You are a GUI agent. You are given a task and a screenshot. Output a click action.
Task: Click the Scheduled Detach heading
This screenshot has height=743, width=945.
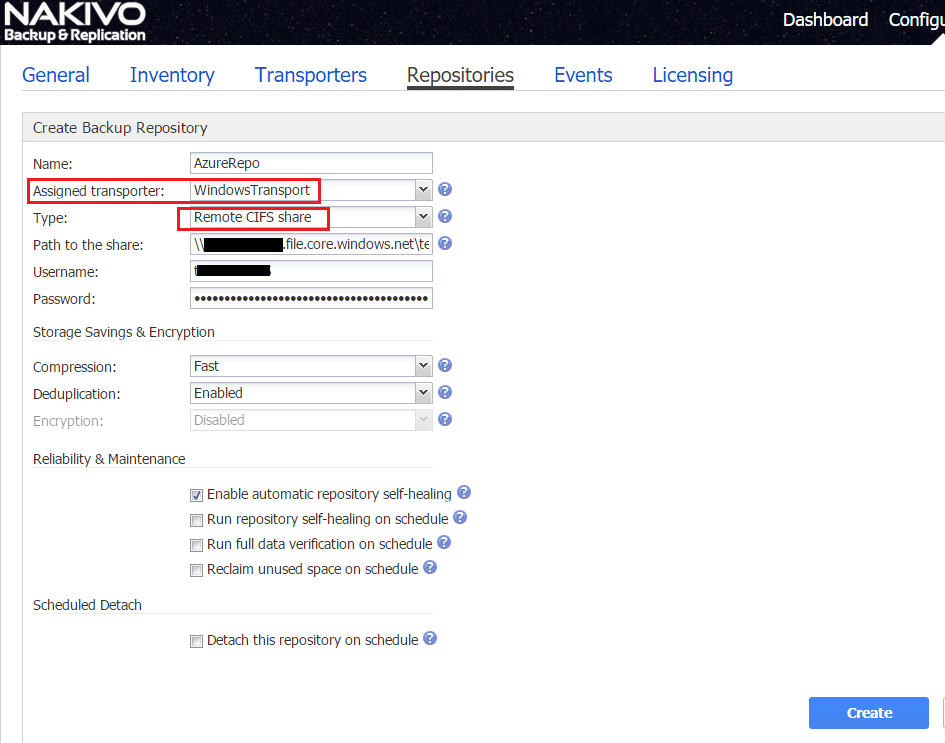pos(87,605)
